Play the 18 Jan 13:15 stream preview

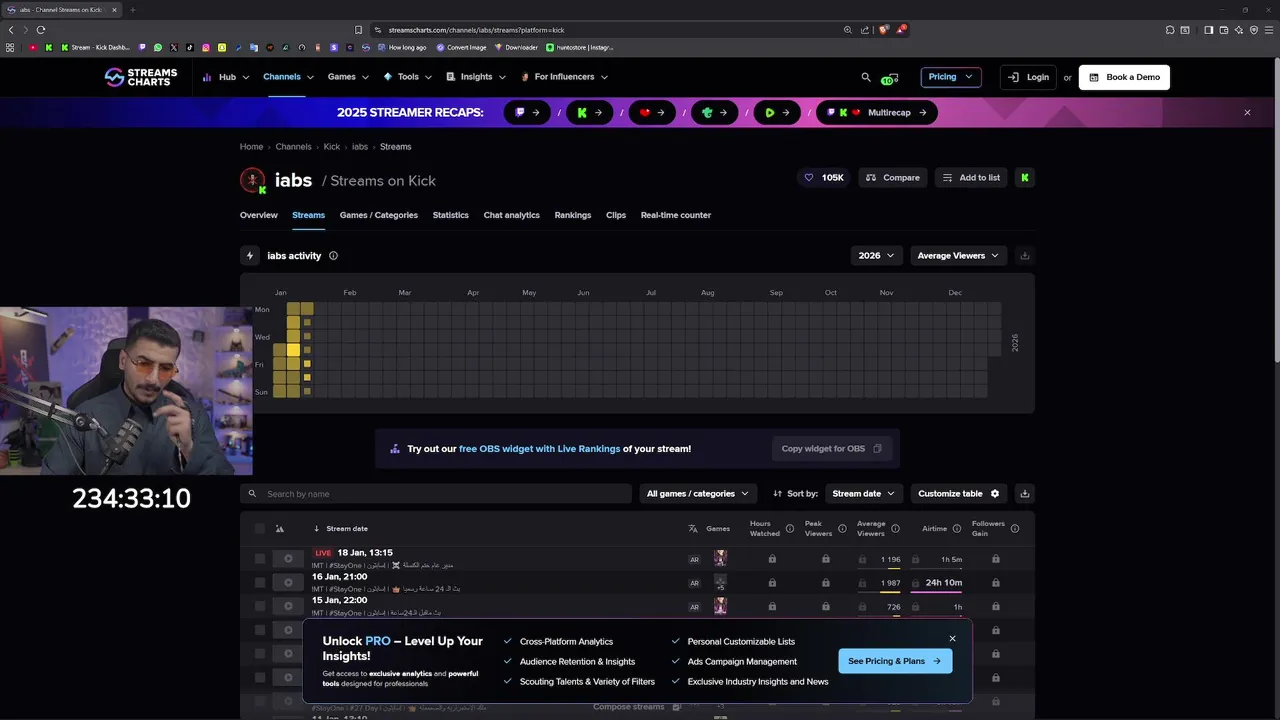coord(288,559)
